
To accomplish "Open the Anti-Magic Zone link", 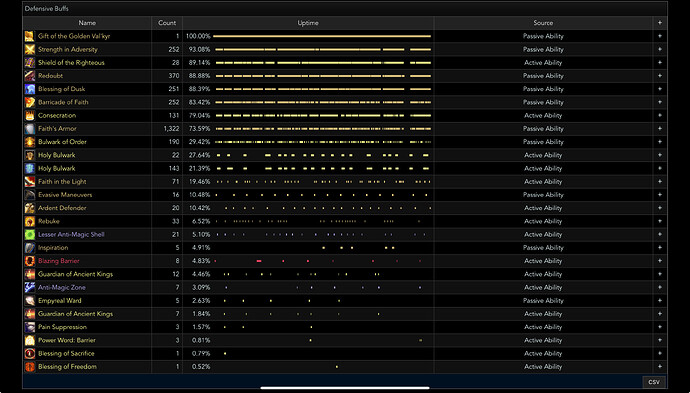I will (x=62, y=287).
